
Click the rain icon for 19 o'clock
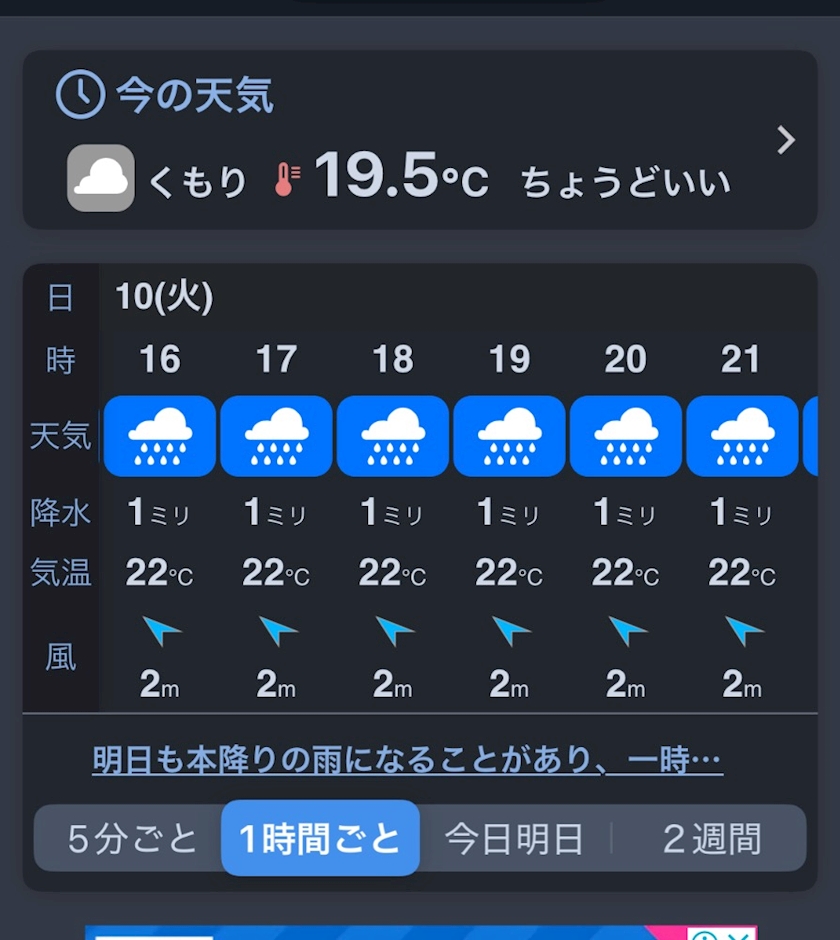click(509, 436)
